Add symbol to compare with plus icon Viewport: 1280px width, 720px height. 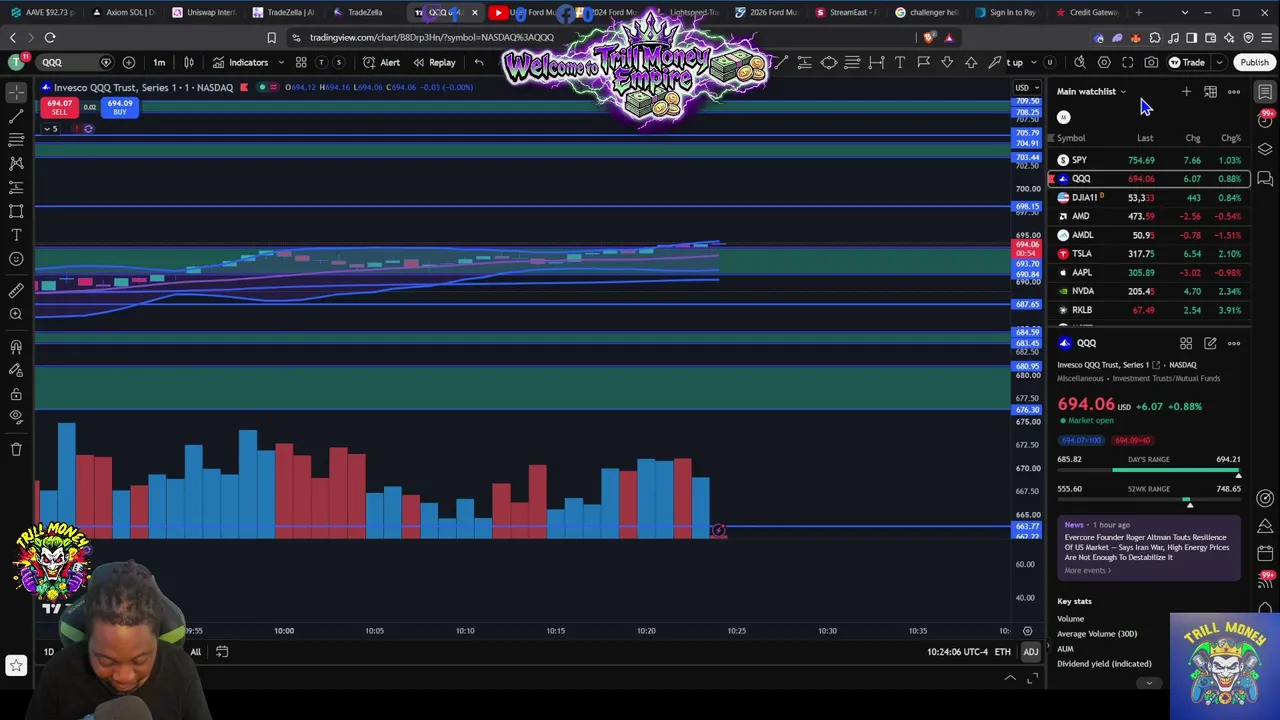pos(129,62)
